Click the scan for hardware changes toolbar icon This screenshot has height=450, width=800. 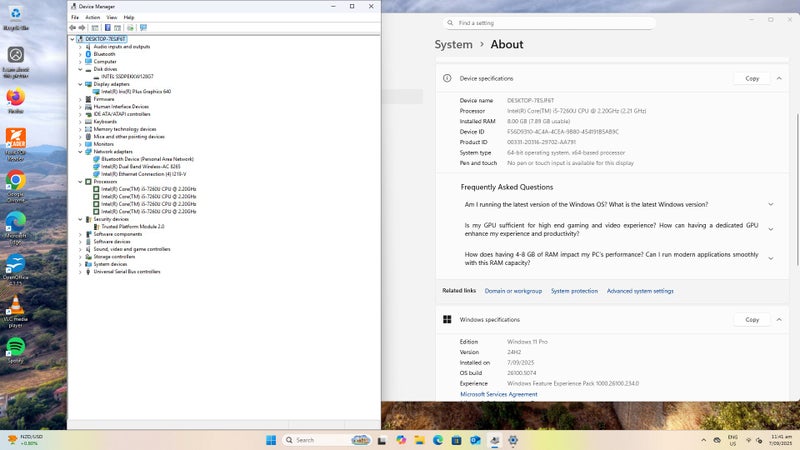(144, 28)
